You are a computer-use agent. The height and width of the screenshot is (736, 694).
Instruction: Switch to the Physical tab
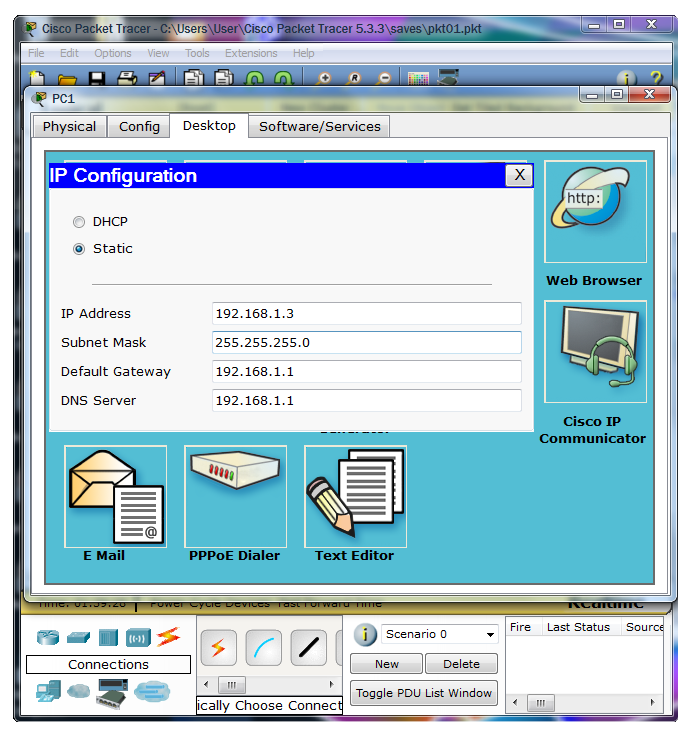click(69, 127)
